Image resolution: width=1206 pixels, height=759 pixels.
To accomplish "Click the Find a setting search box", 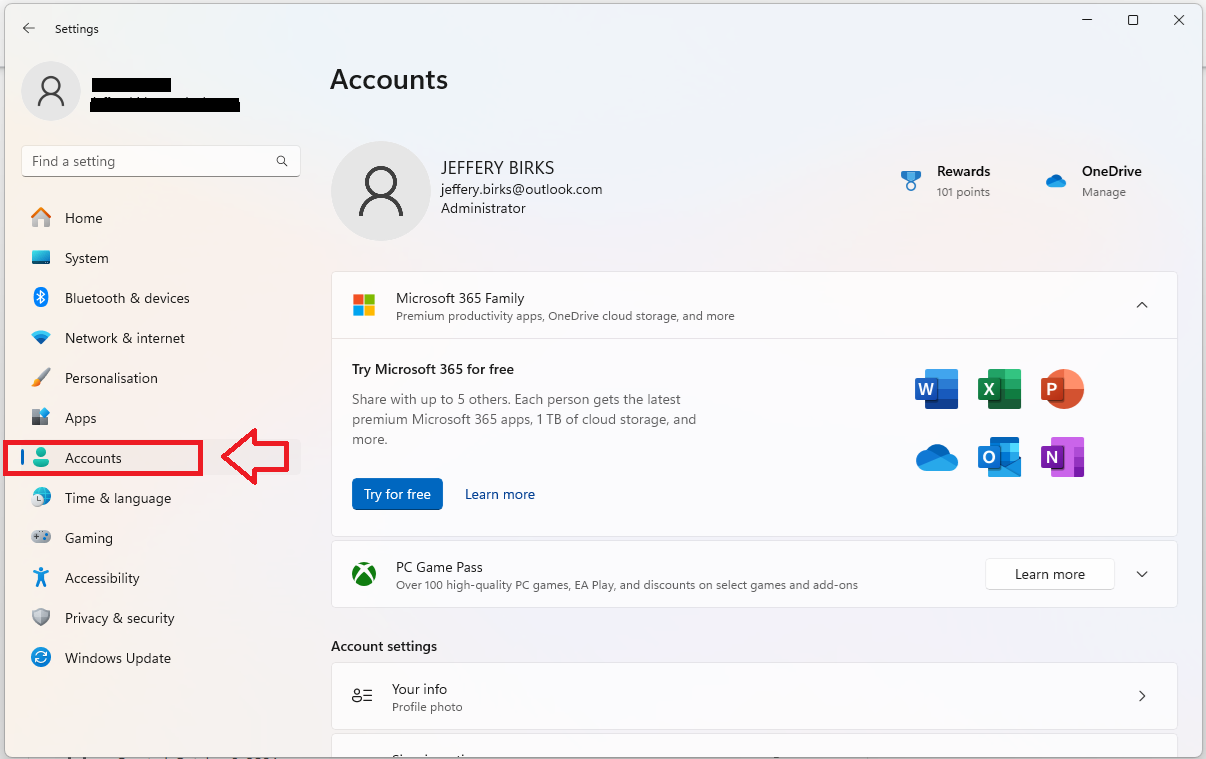I will [150, 161].
